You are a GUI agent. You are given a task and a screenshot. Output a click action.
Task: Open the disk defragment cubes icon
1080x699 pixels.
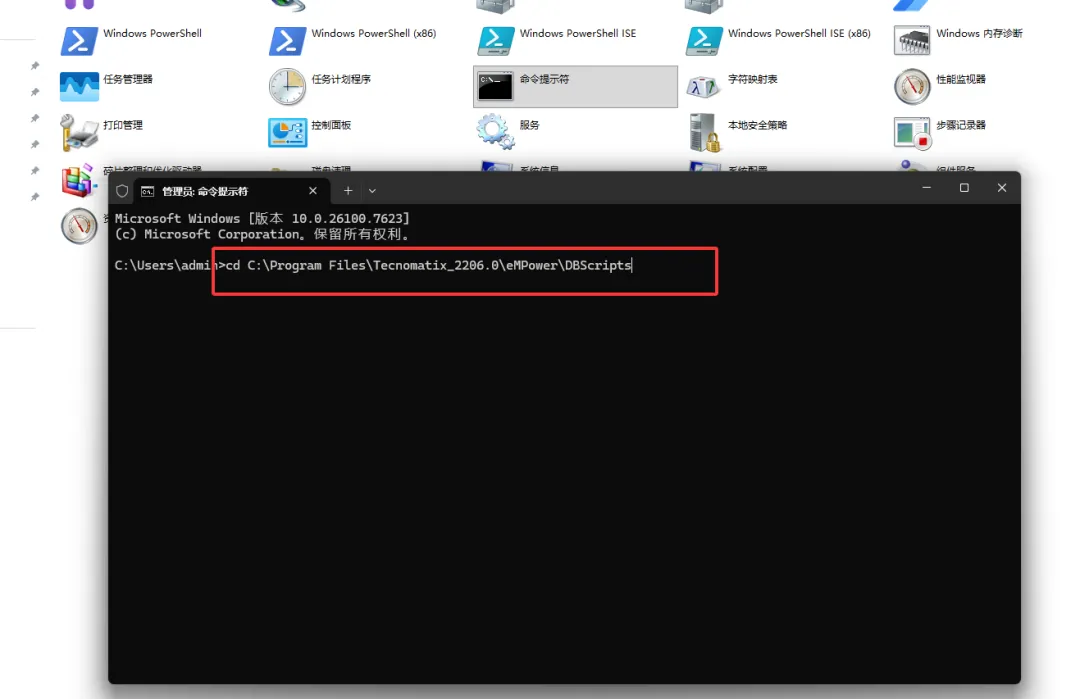click(x=78, y=180)
